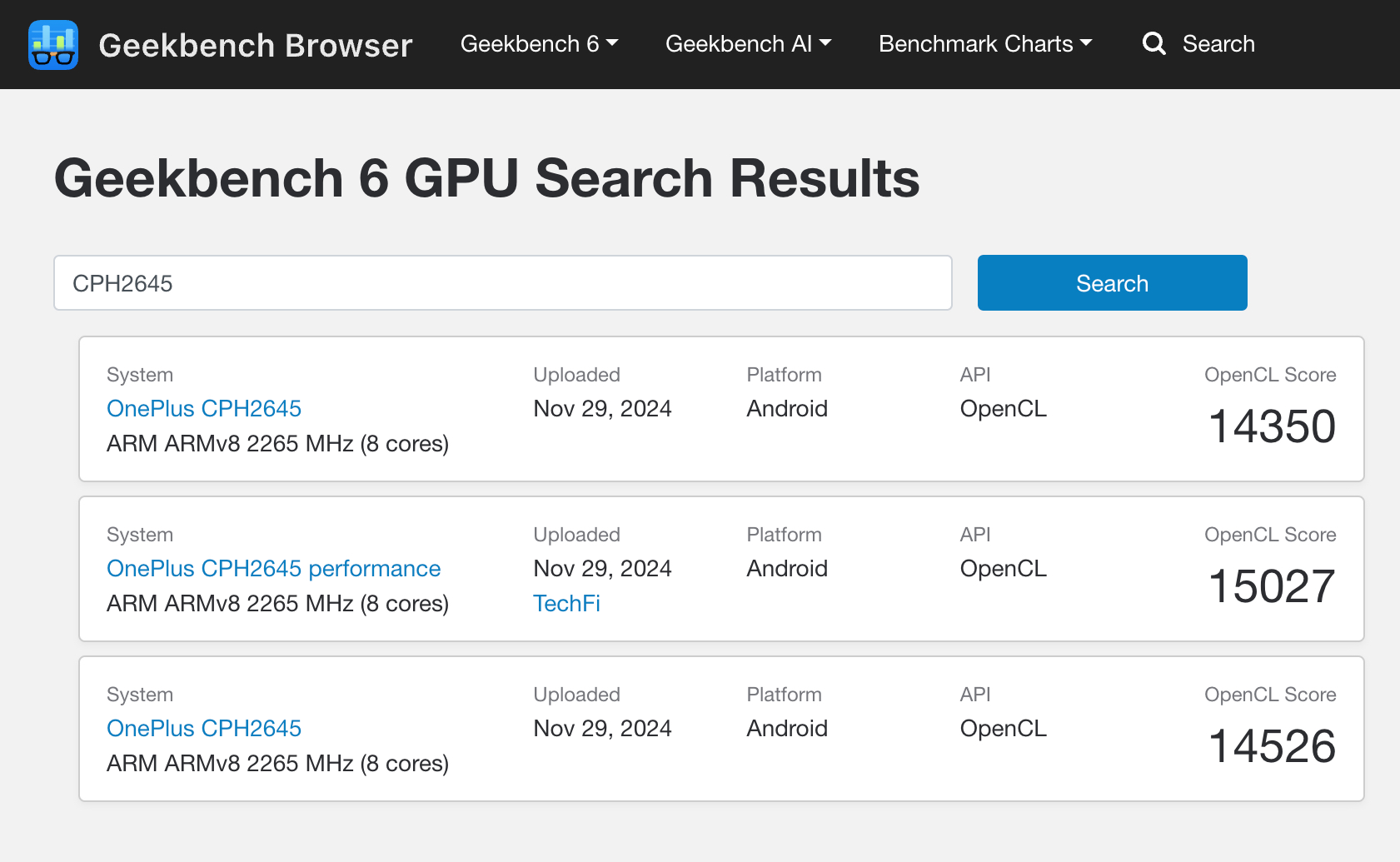1400x862 pixels.
Task: Click the 14526 OpenCL score
Action: pyautogui.click(x=1271, y=746)
